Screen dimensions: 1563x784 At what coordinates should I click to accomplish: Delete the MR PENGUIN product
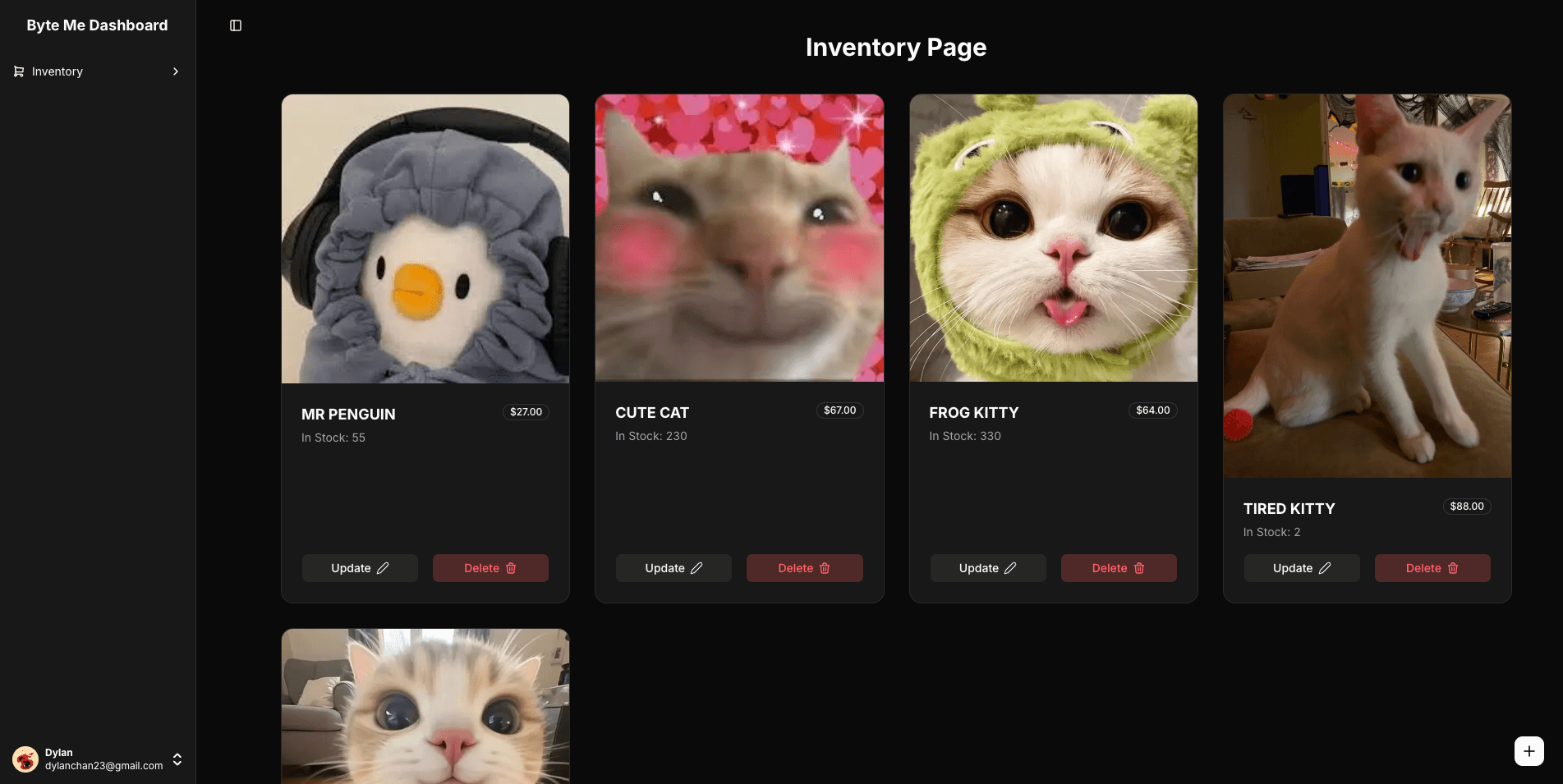point(490,568)
